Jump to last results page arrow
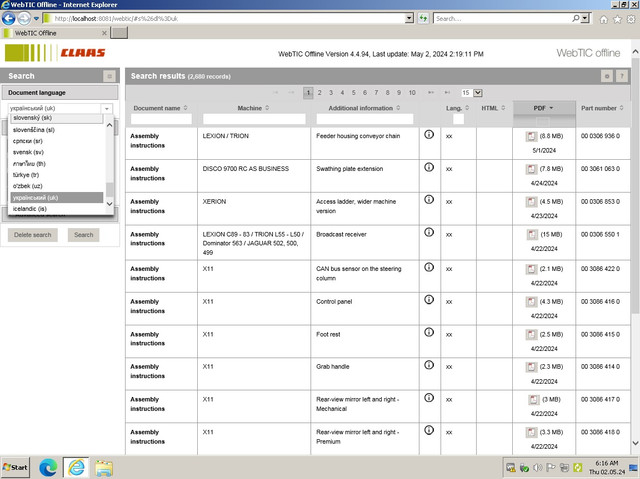Viewport: 640px width, 479px height. (x=447, y=93)
